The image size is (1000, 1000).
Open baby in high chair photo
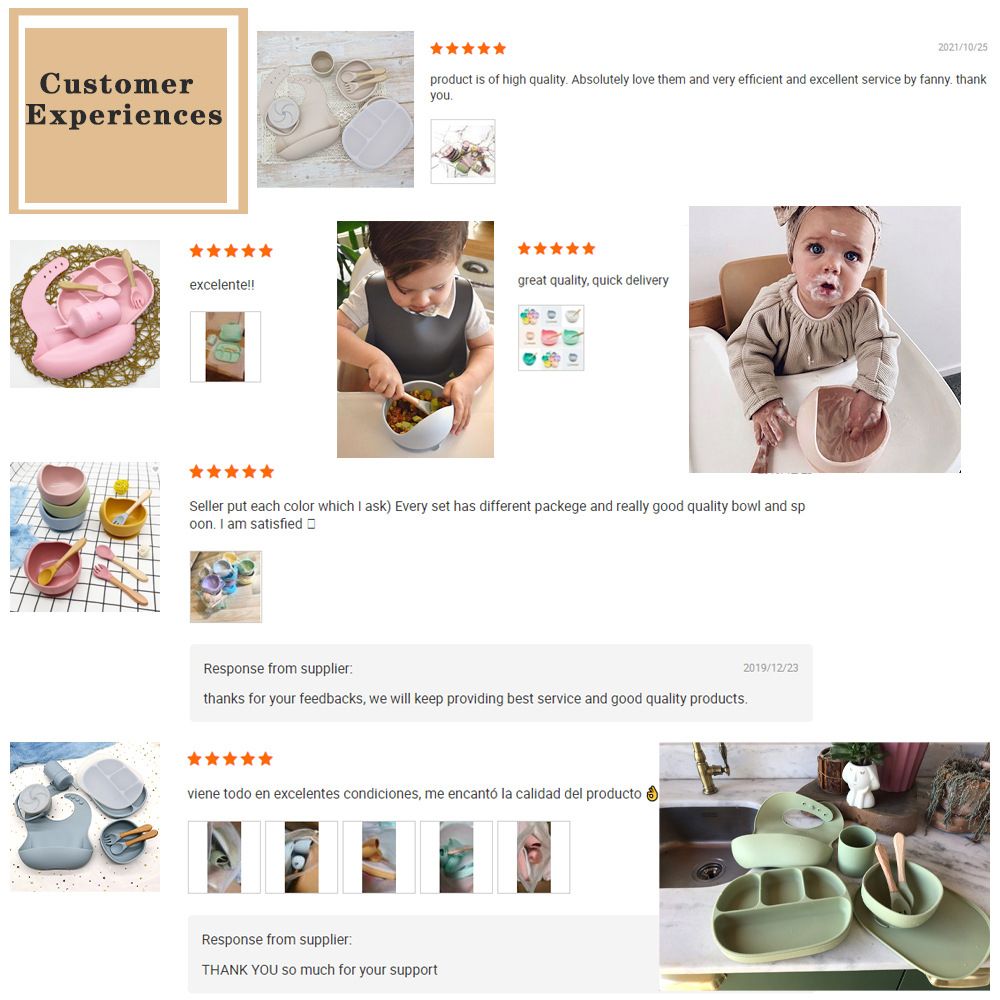point(825,339)
